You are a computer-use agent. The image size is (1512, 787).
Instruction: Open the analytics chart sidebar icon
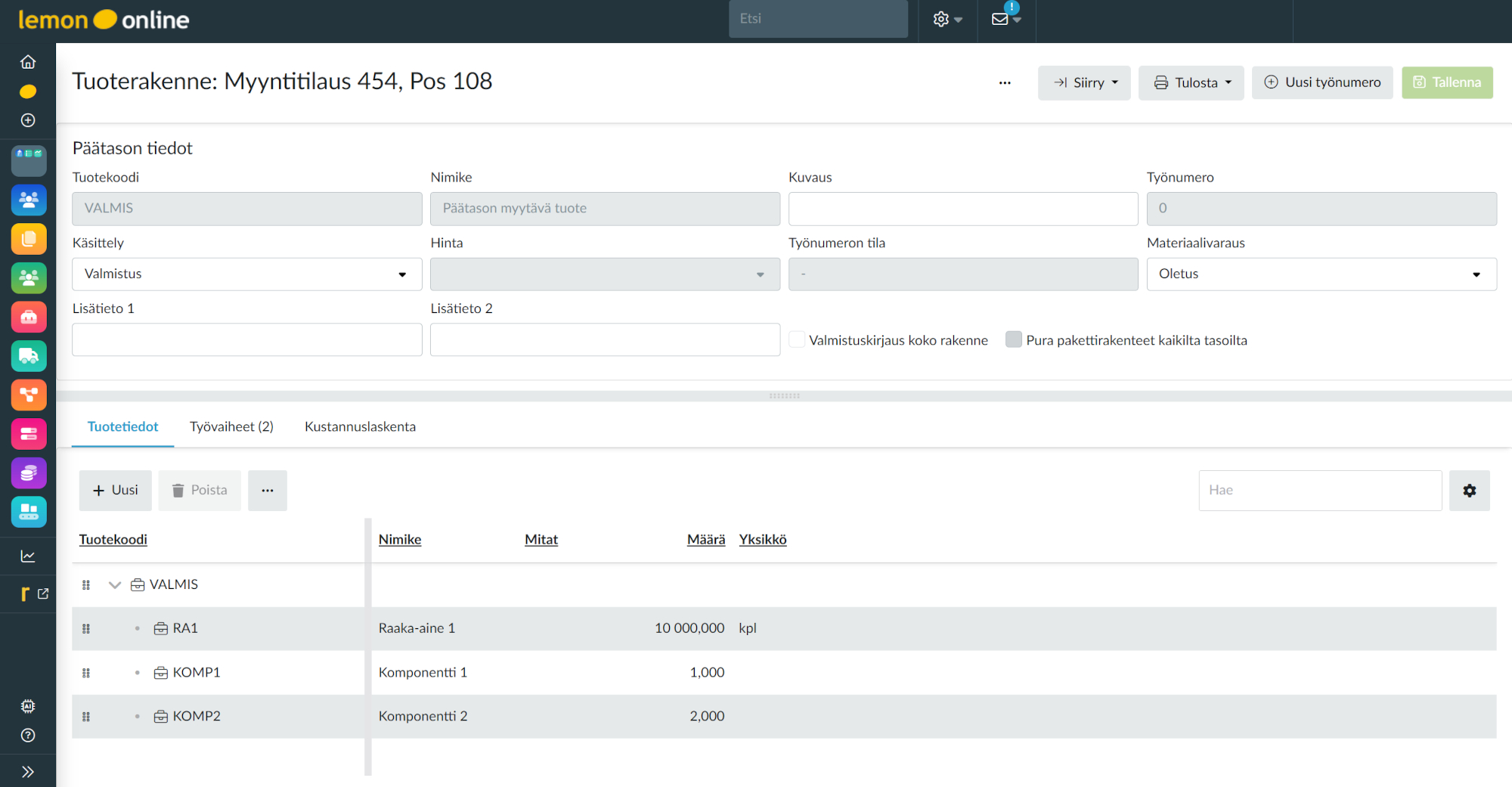(x=28, y=556)
